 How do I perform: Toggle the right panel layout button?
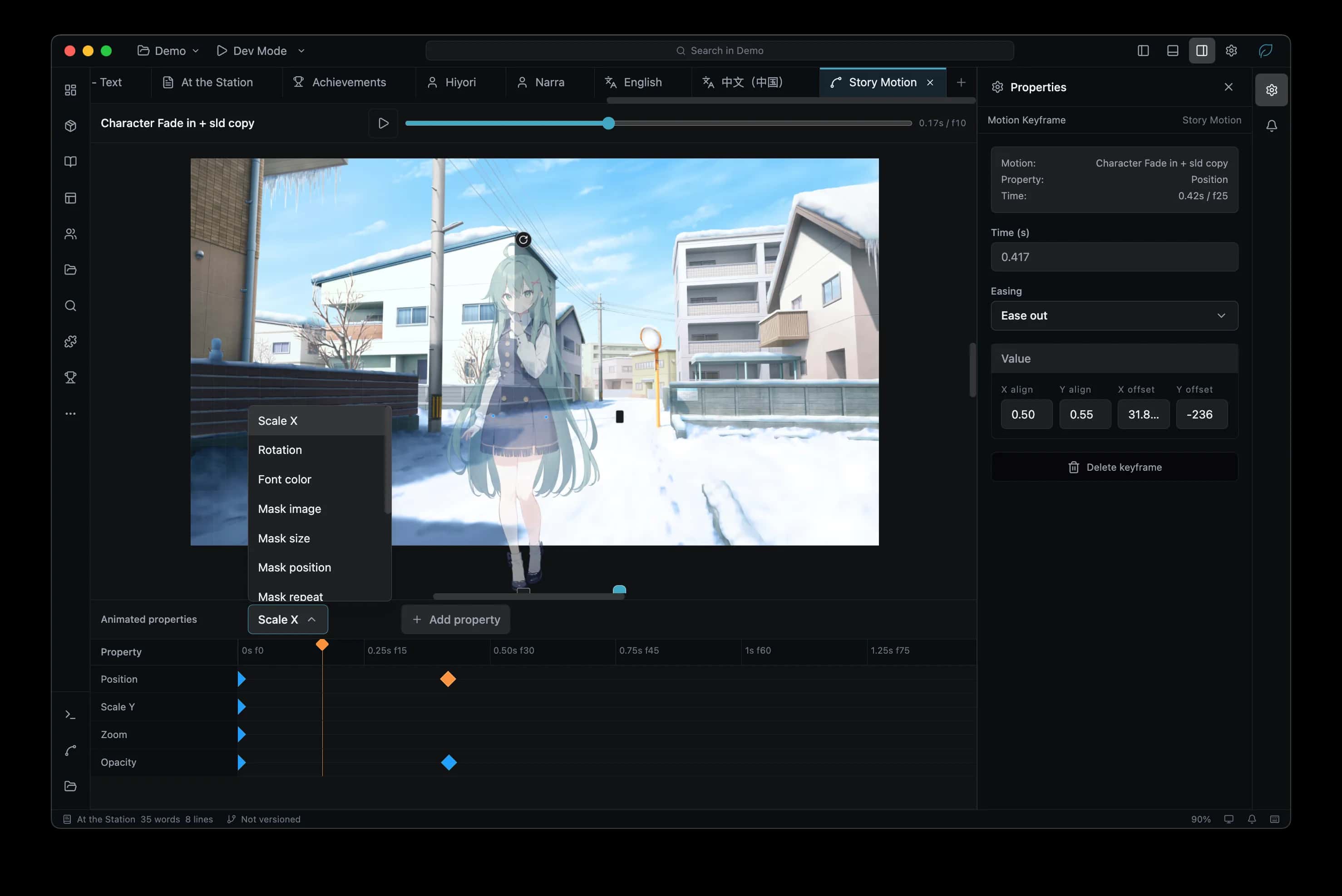tap(1202, 51)
